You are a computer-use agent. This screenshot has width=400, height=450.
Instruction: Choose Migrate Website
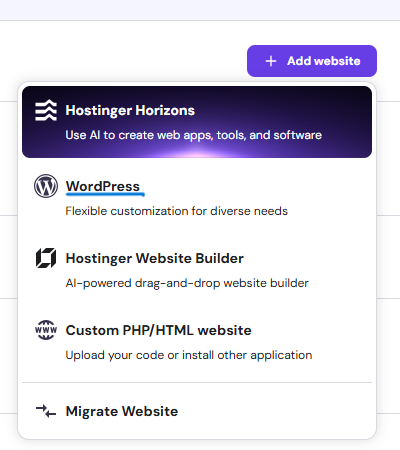197,411
